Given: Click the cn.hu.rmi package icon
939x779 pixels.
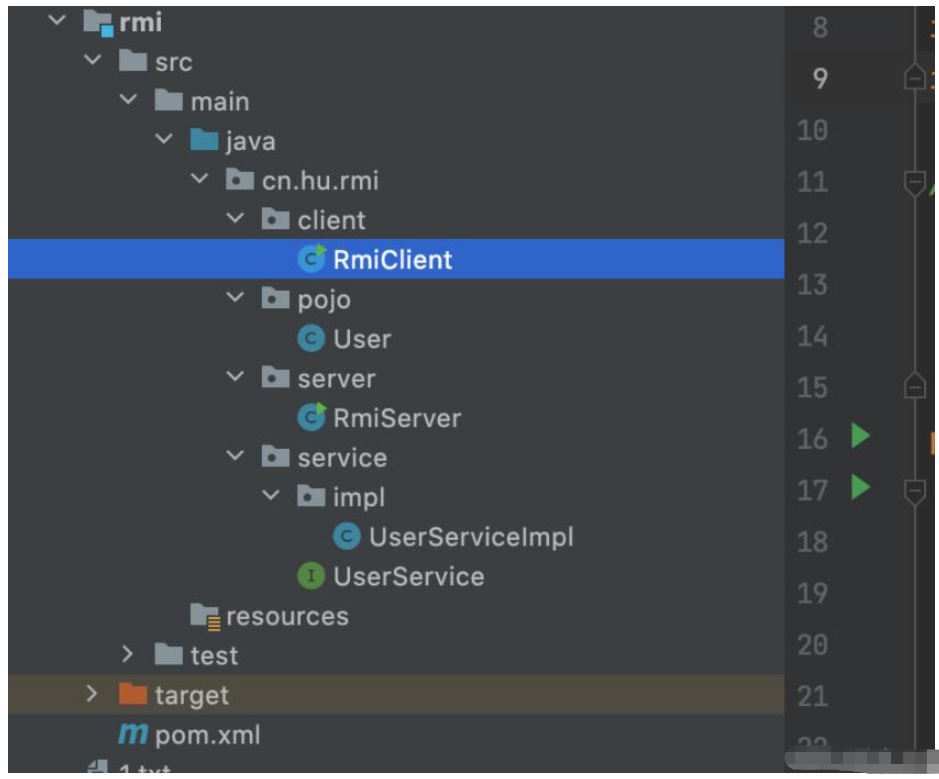Looking at the screenshot, I should (x=240, y=180).
